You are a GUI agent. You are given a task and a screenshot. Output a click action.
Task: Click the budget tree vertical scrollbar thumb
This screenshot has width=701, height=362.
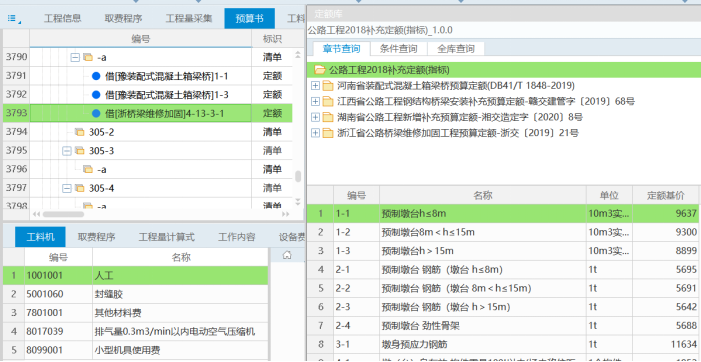pyautogui.click(x=298, y=177)
